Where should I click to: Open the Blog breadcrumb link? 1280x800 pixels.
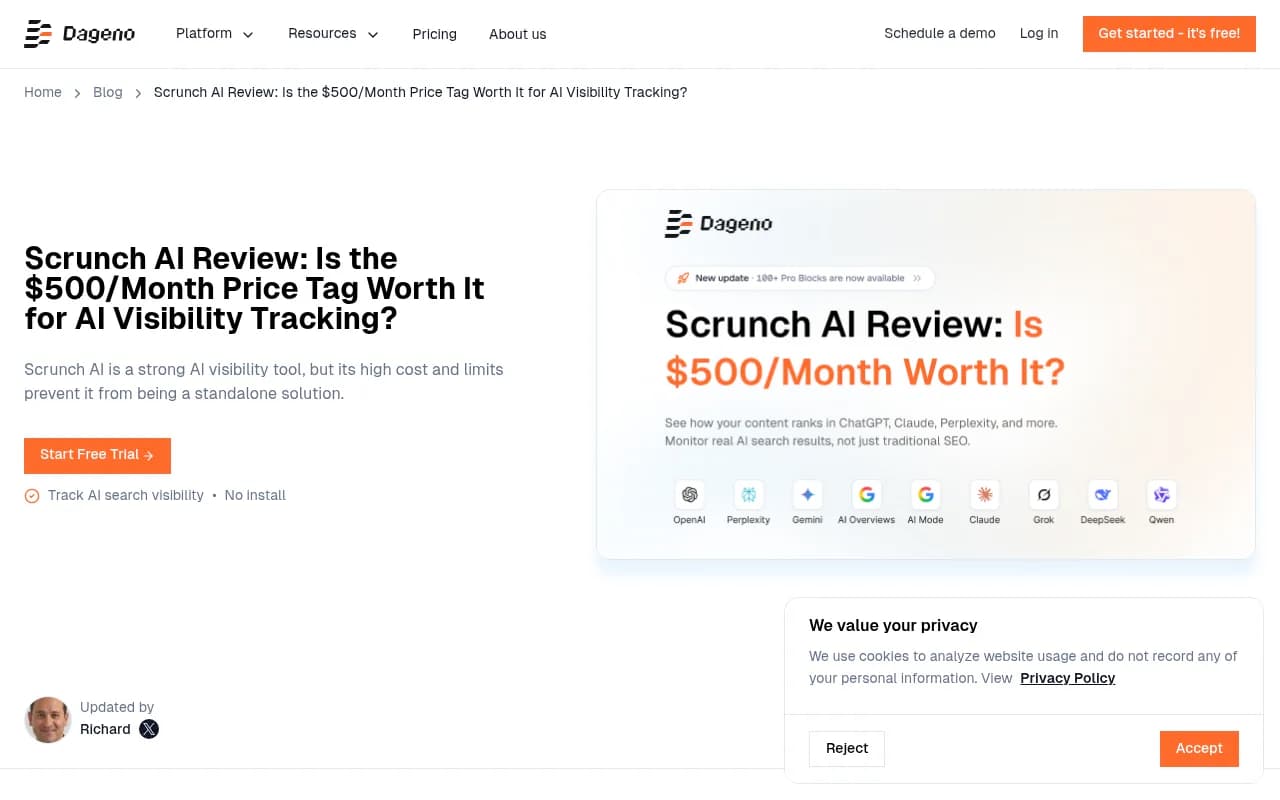[108, 92]
